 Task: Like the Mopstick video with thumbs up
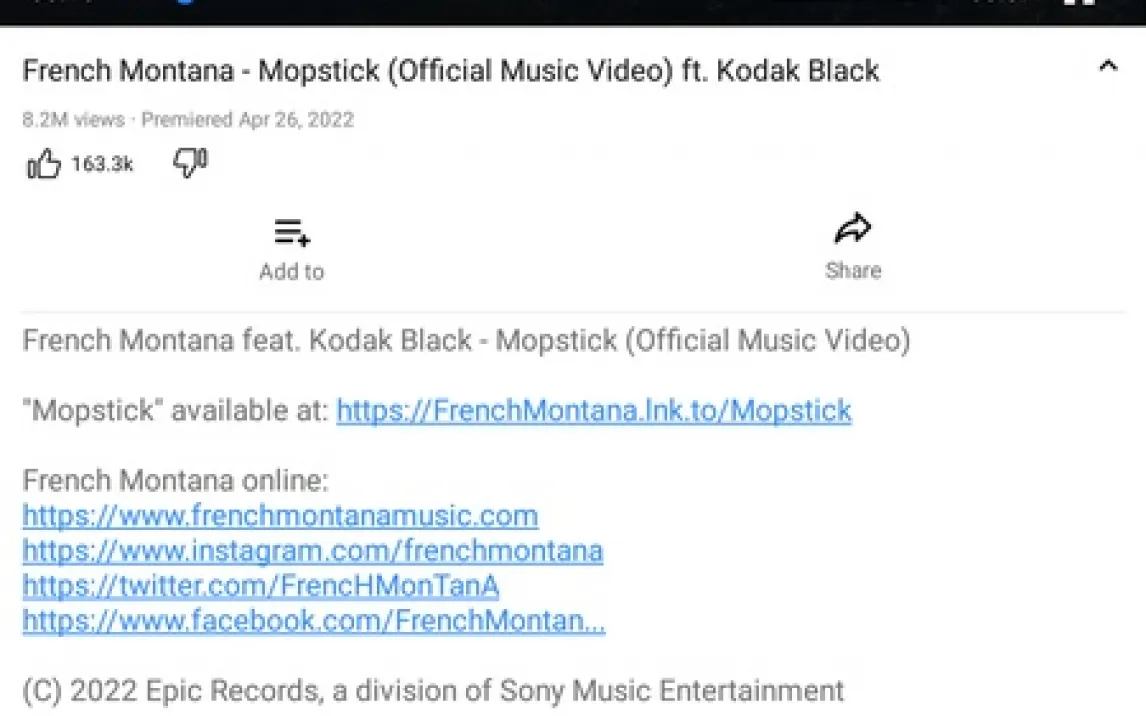click(44, 165)
